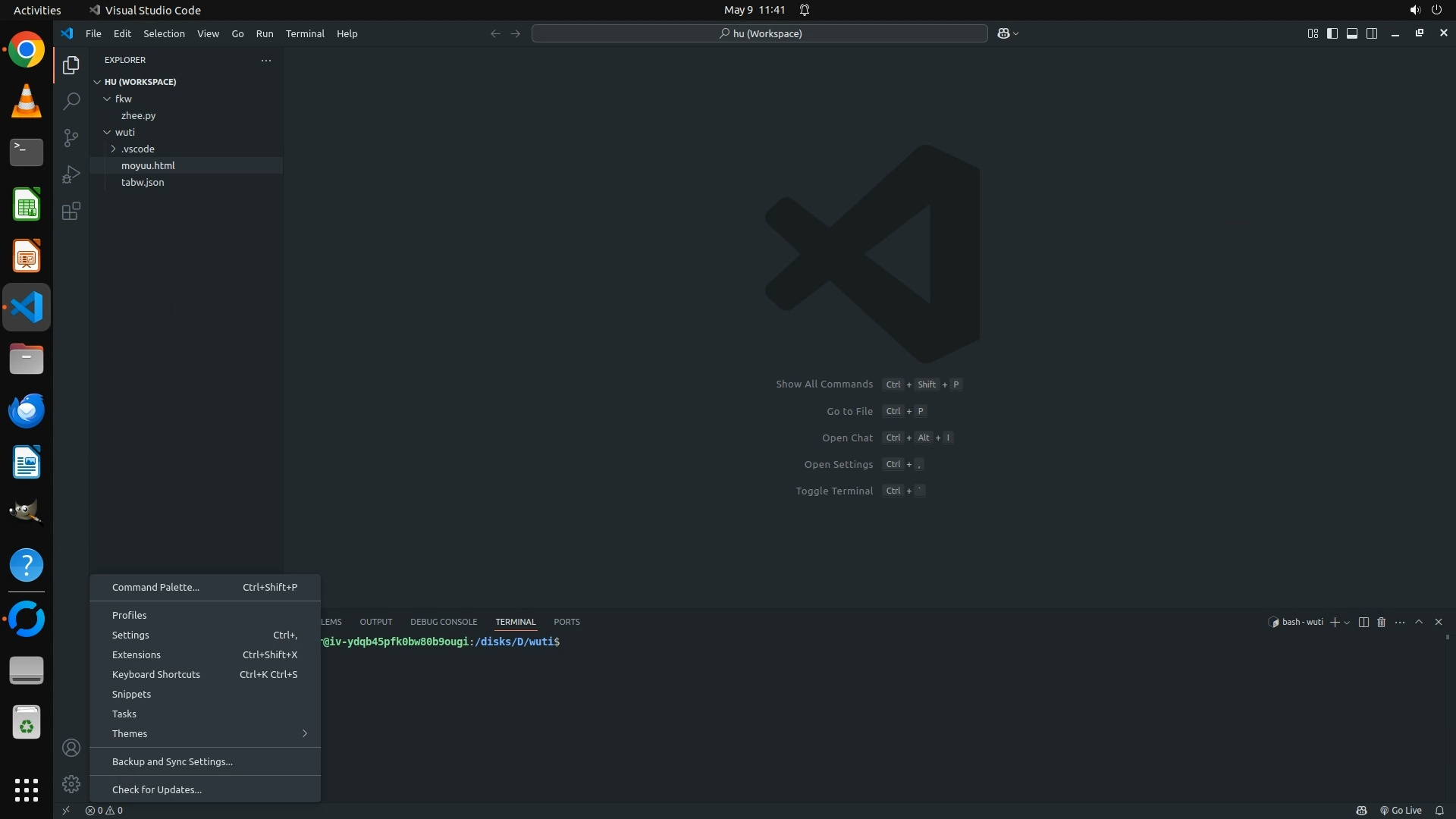Toggle the bottom panel layout button

click(1352, 33)
